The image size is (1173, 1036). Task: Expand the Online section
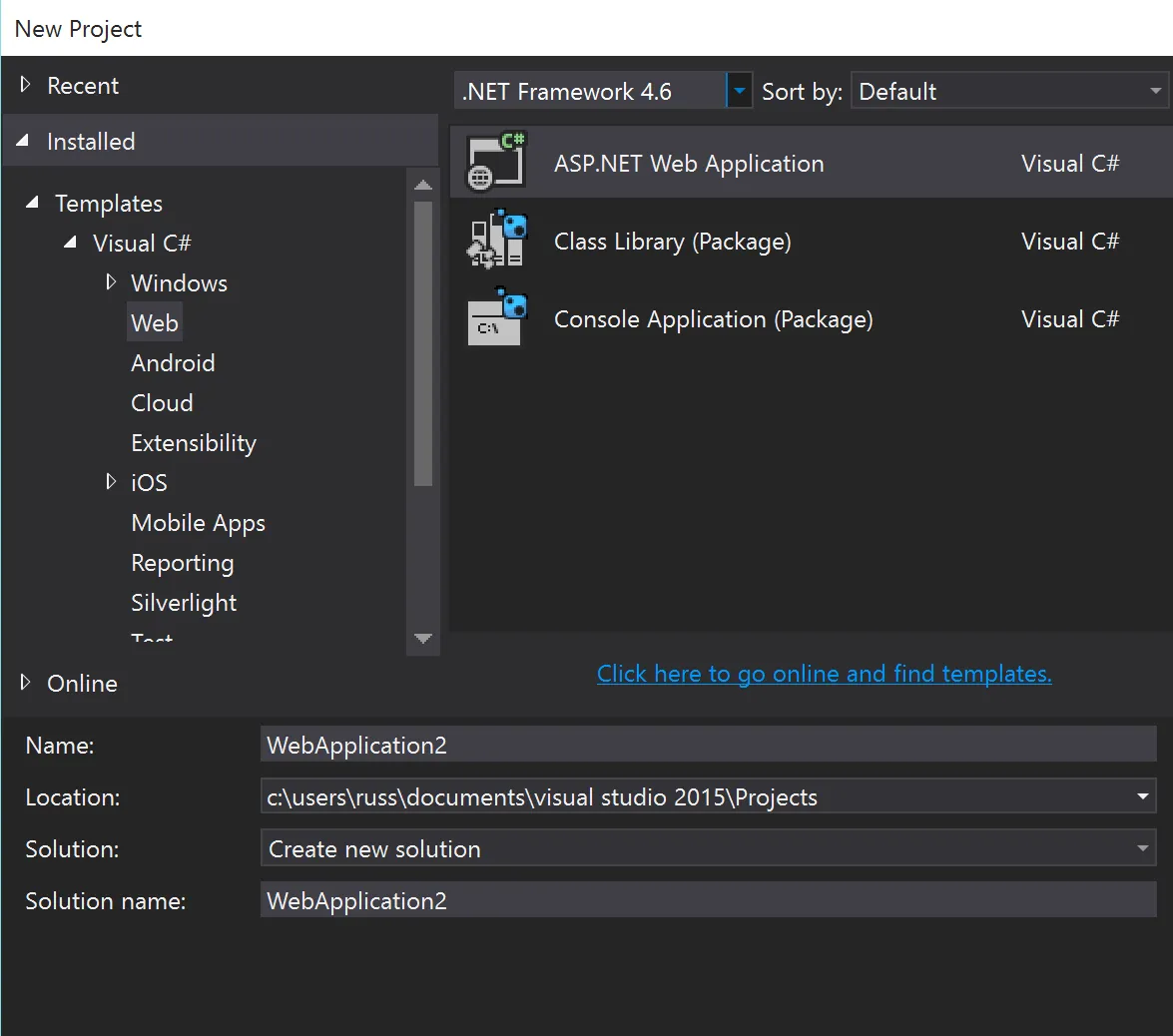point(25,683)
